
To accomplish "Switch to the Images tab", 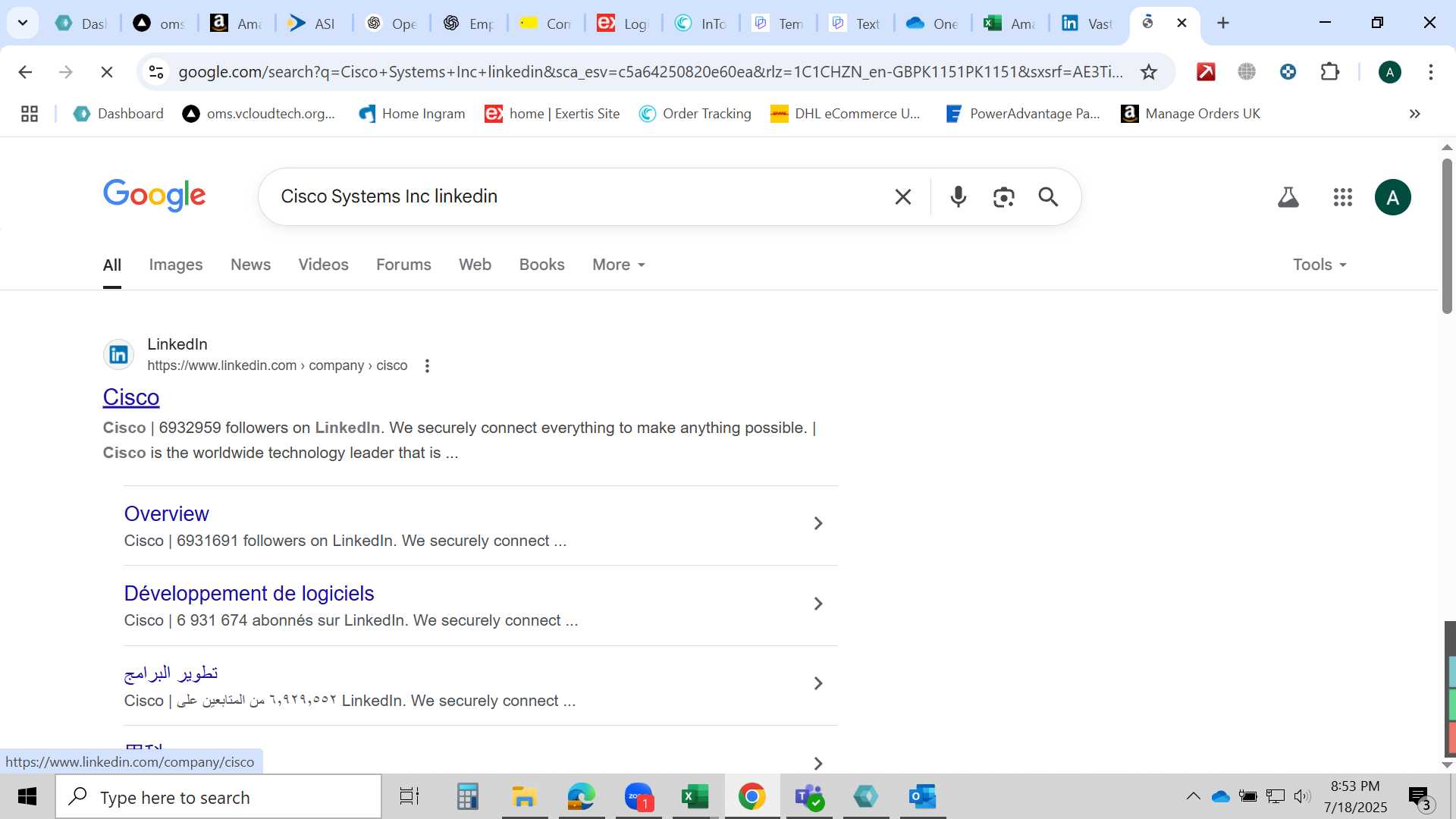I will click(176, 265).
